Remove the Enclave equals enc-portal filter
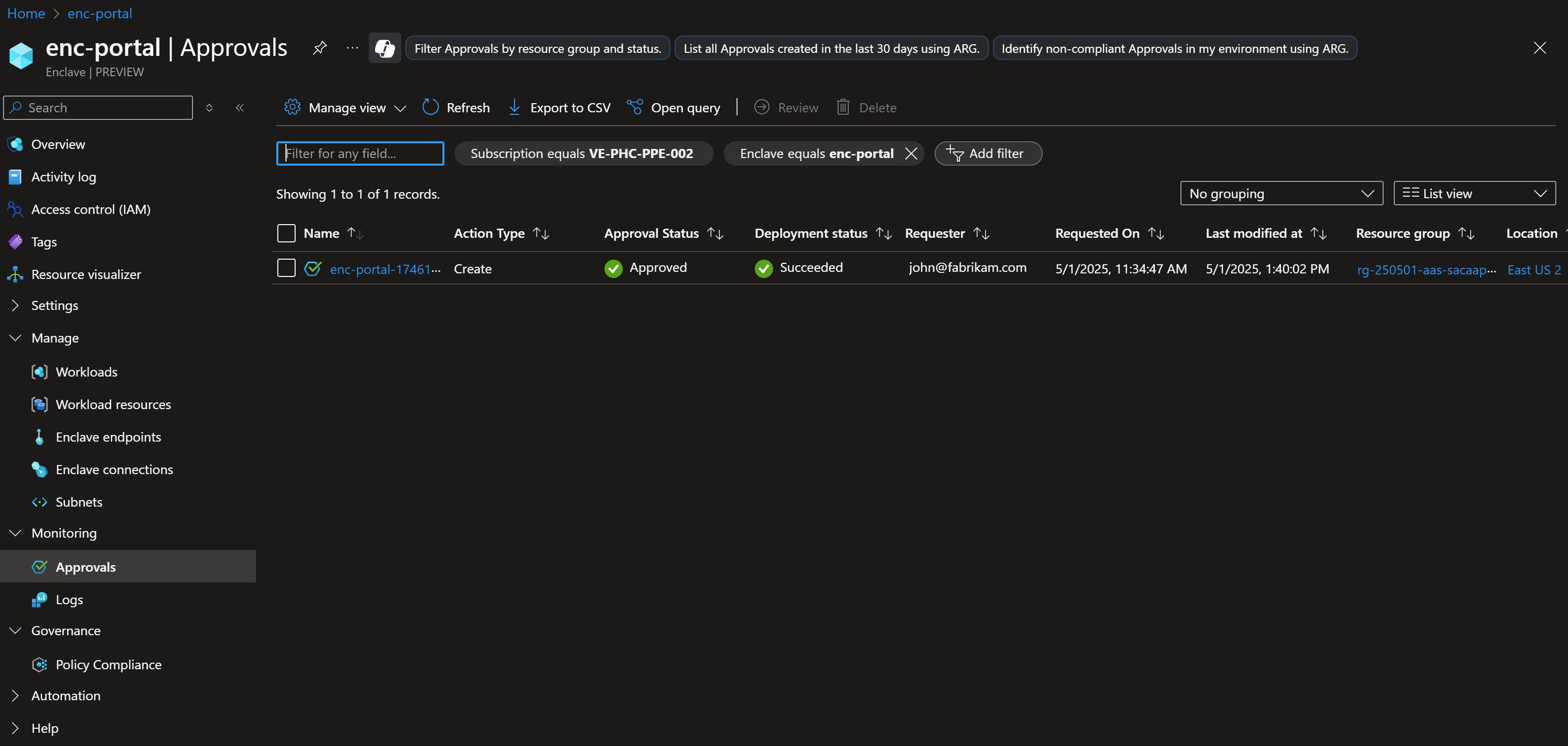This screenshot has width=1568, height=746. 911,153
